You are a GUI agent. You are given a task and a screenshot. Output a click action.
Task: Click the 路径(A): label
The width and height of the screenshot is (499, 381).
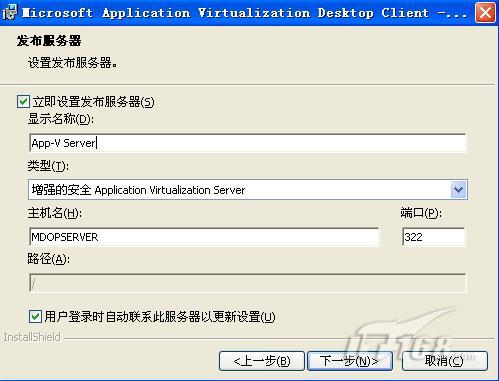pyautogui.click(x=49, y=259)
